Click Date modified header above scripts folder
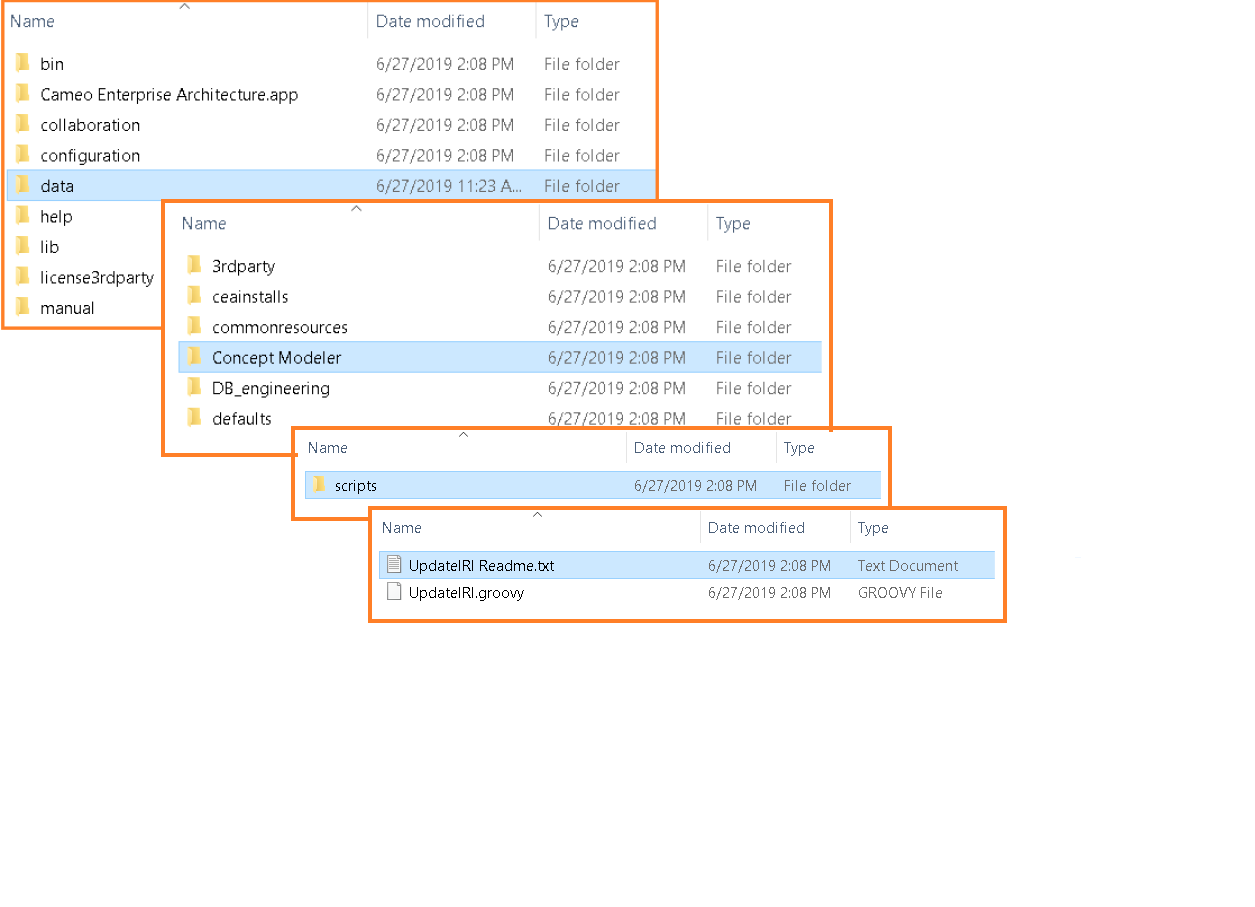Image resolution: width=1255 pixels, height=907 pixels. [x=682, y=448]
